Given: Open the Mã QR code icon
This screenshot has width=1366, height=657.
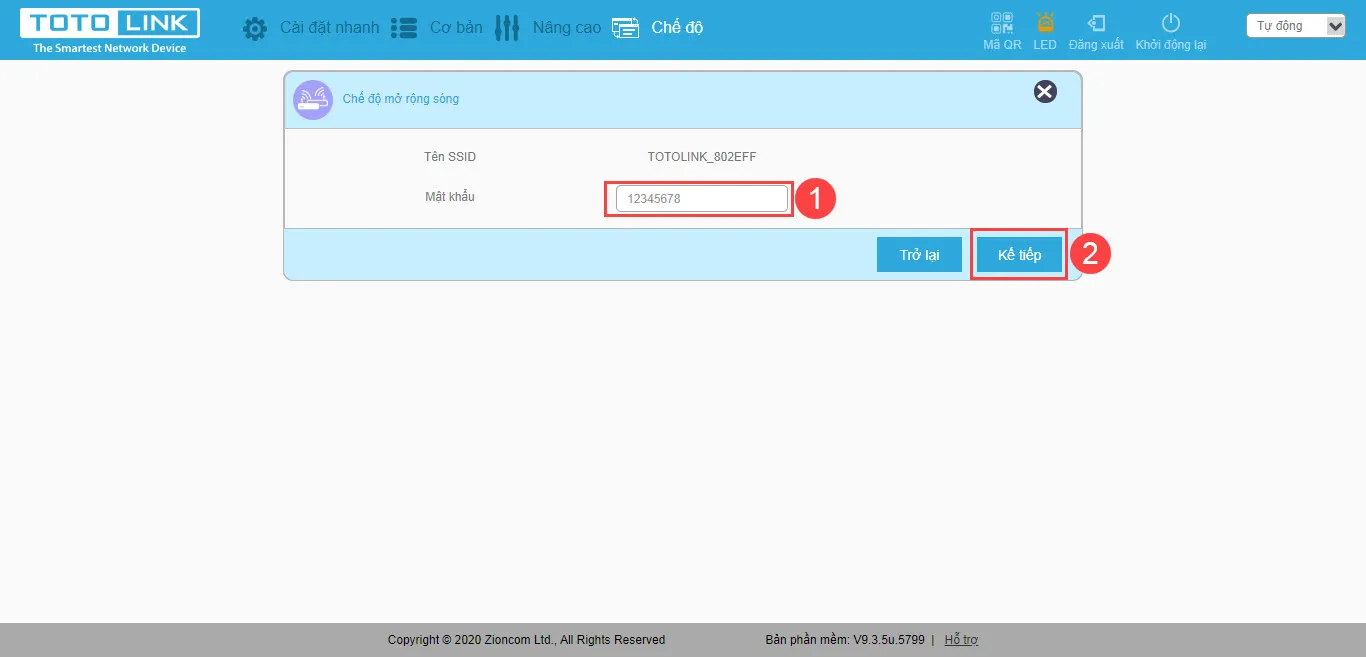Looking at the screenshot, I should point(1001,23).
